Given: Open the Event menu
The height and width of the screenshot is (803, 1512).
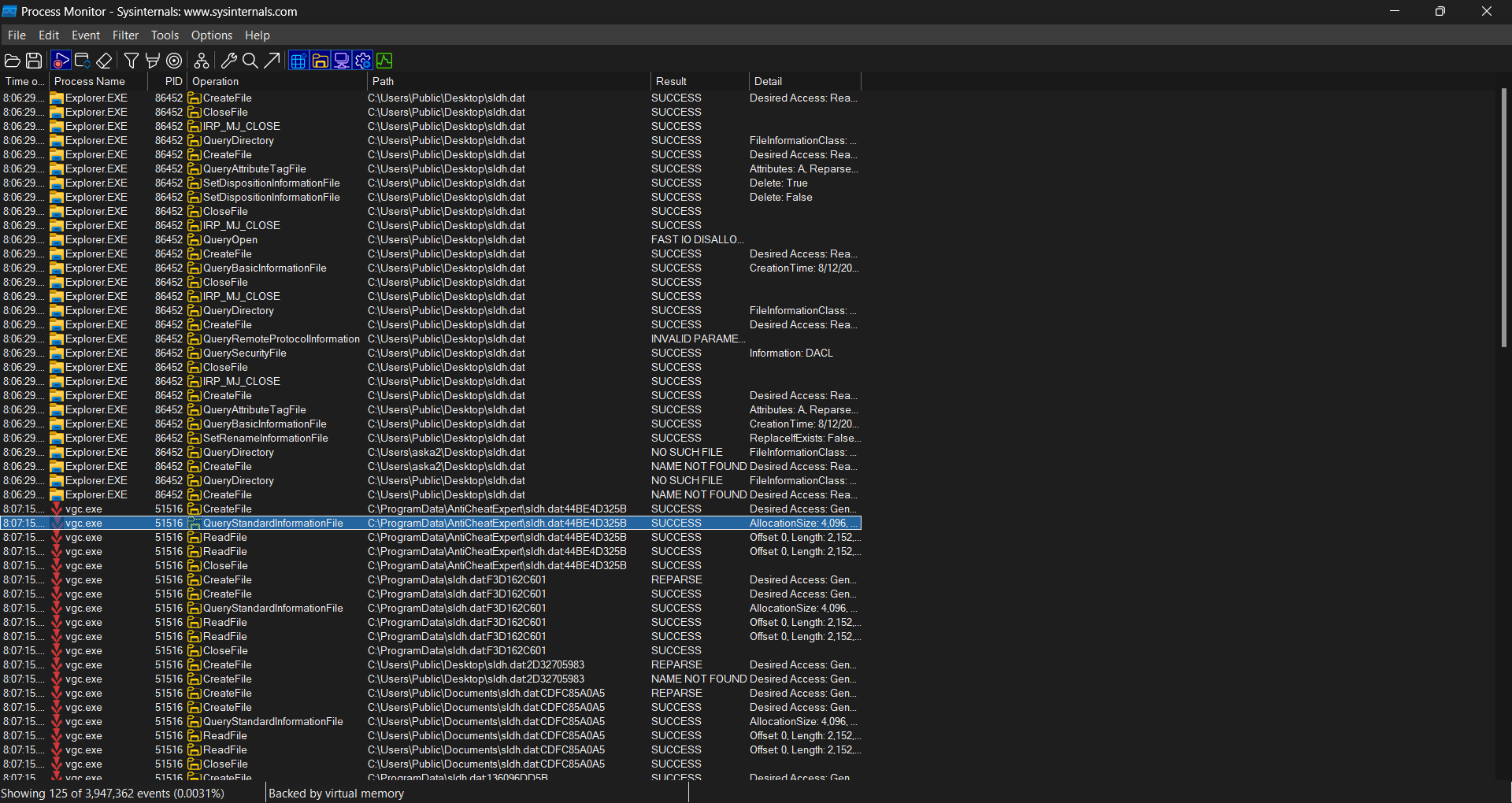Looking at the screenshot, I should (x=86, y=35).
